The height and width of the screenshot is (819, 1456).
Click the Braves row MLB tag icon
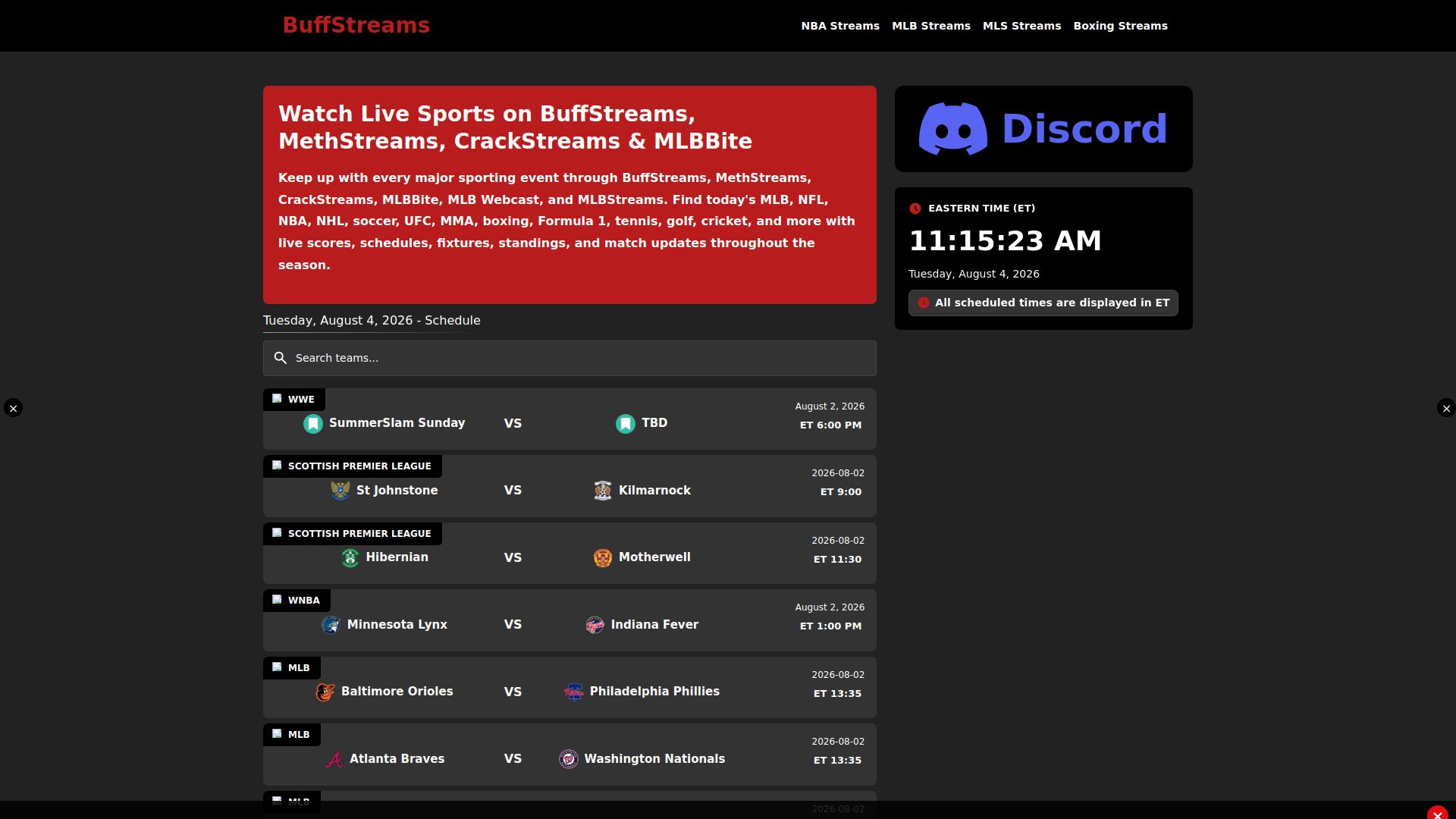click(x=277, y=733)
